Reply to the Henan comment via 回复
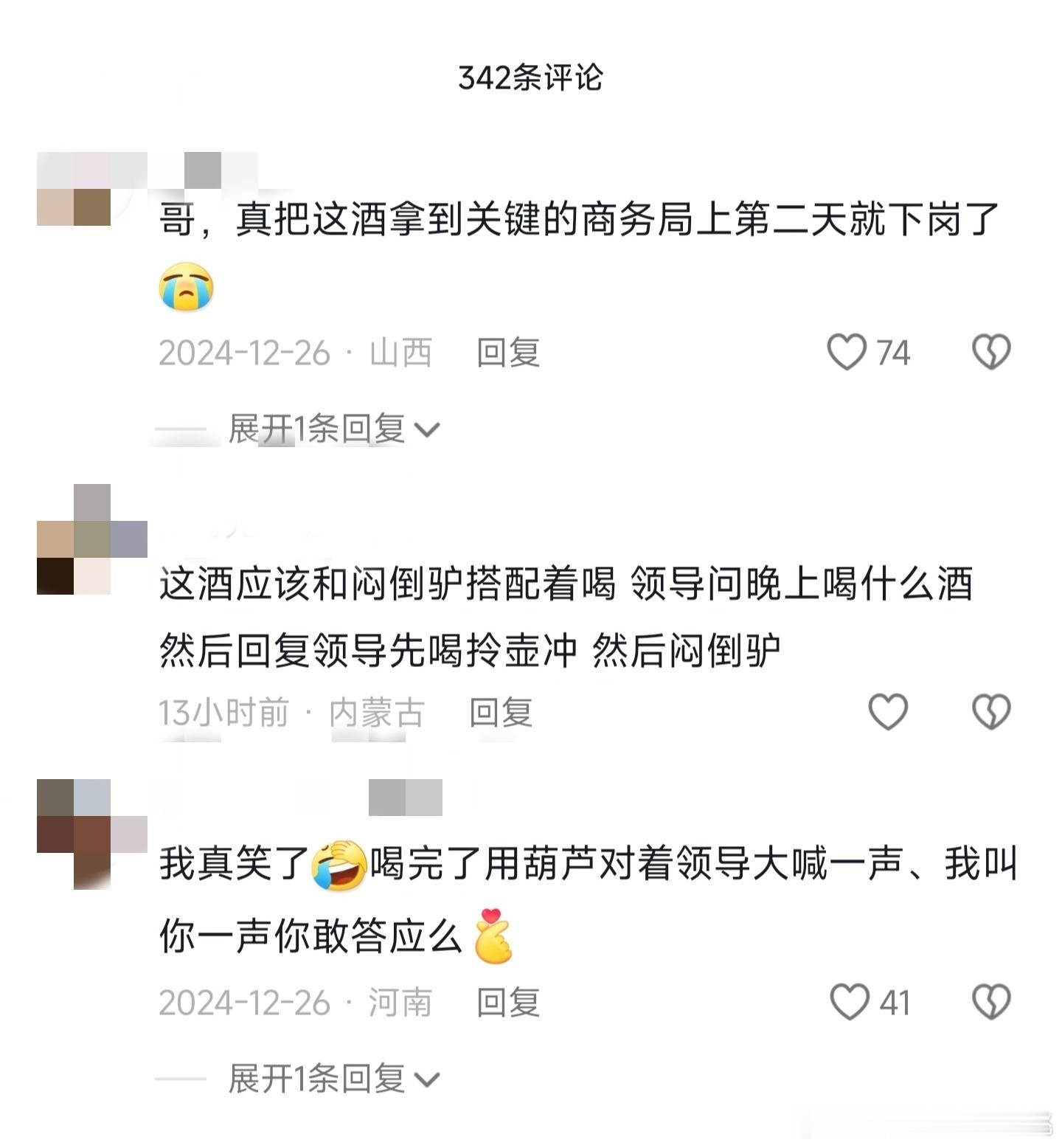 tap(508, 1002)
